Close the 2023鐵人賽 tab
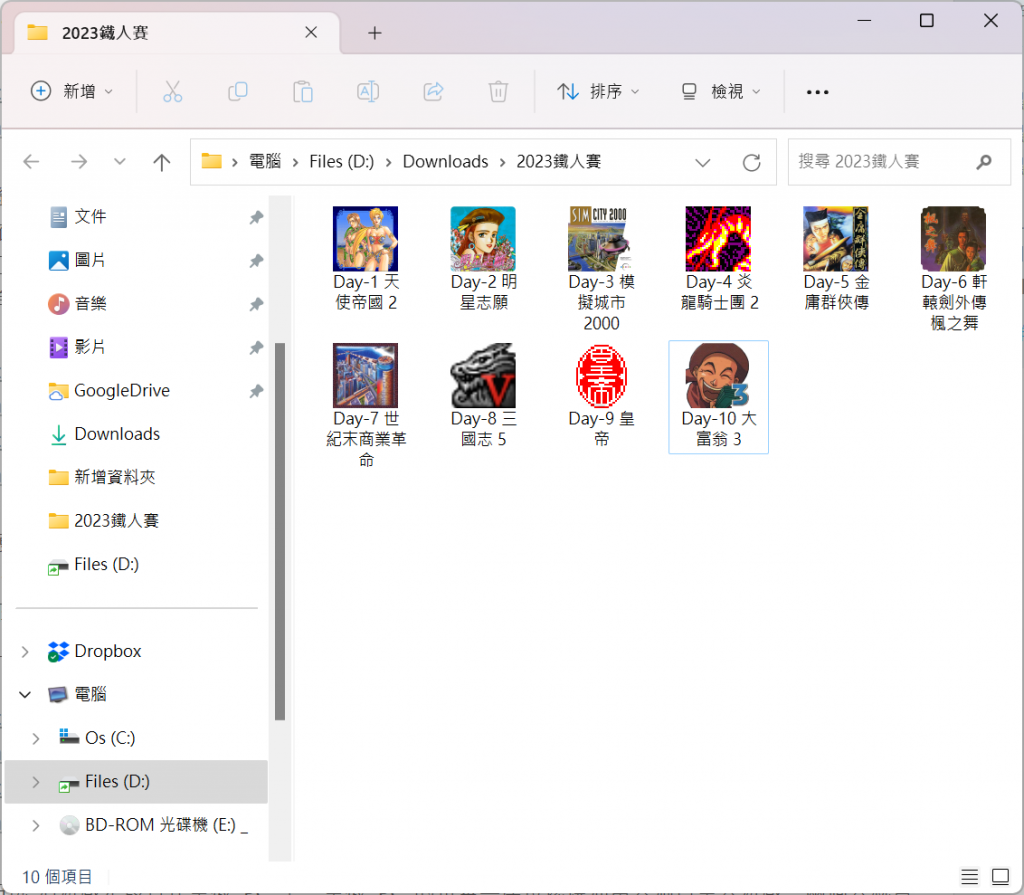 (x=311, y=33)
